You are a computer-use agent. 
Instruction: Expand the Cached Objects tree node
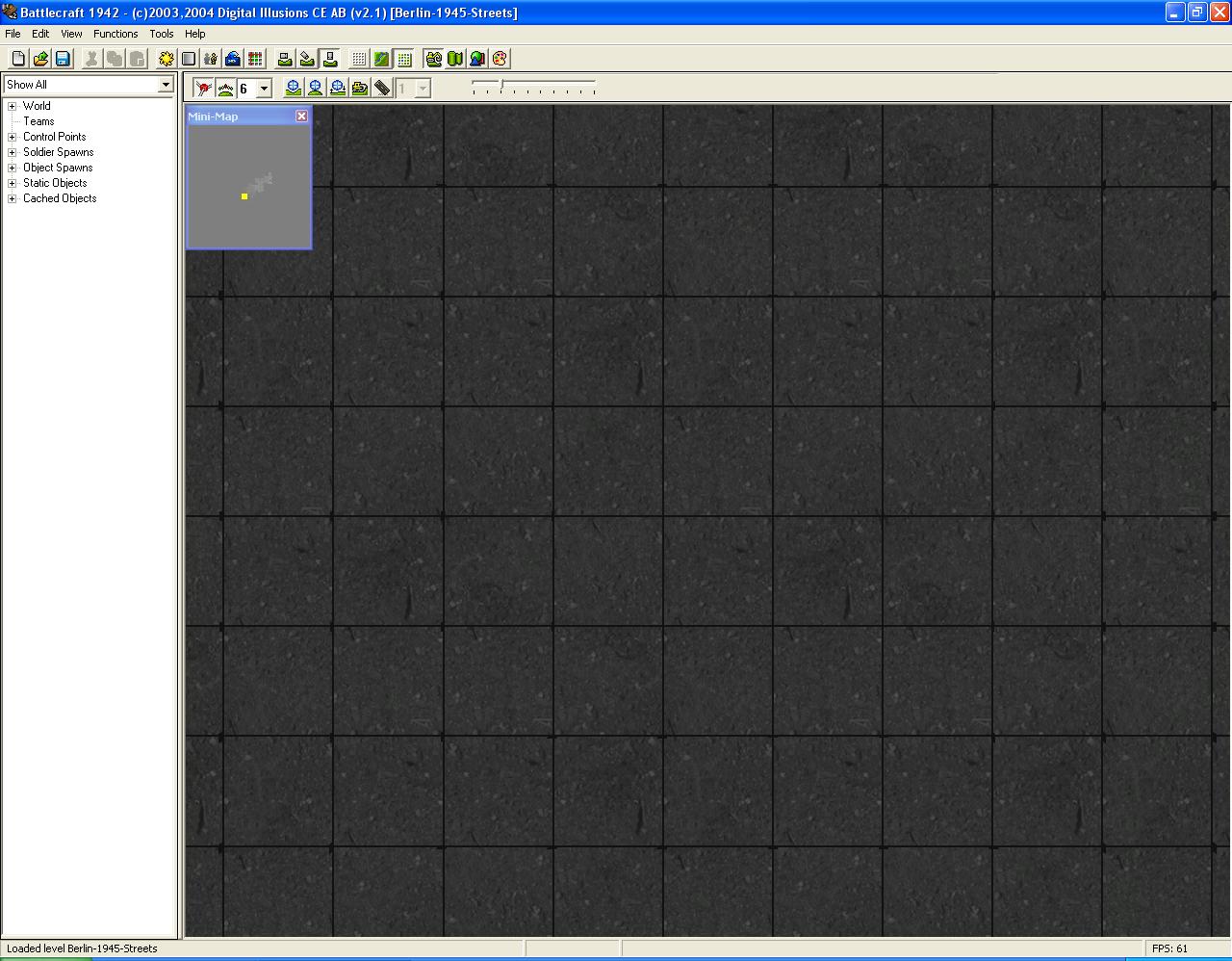pos(13,198)
